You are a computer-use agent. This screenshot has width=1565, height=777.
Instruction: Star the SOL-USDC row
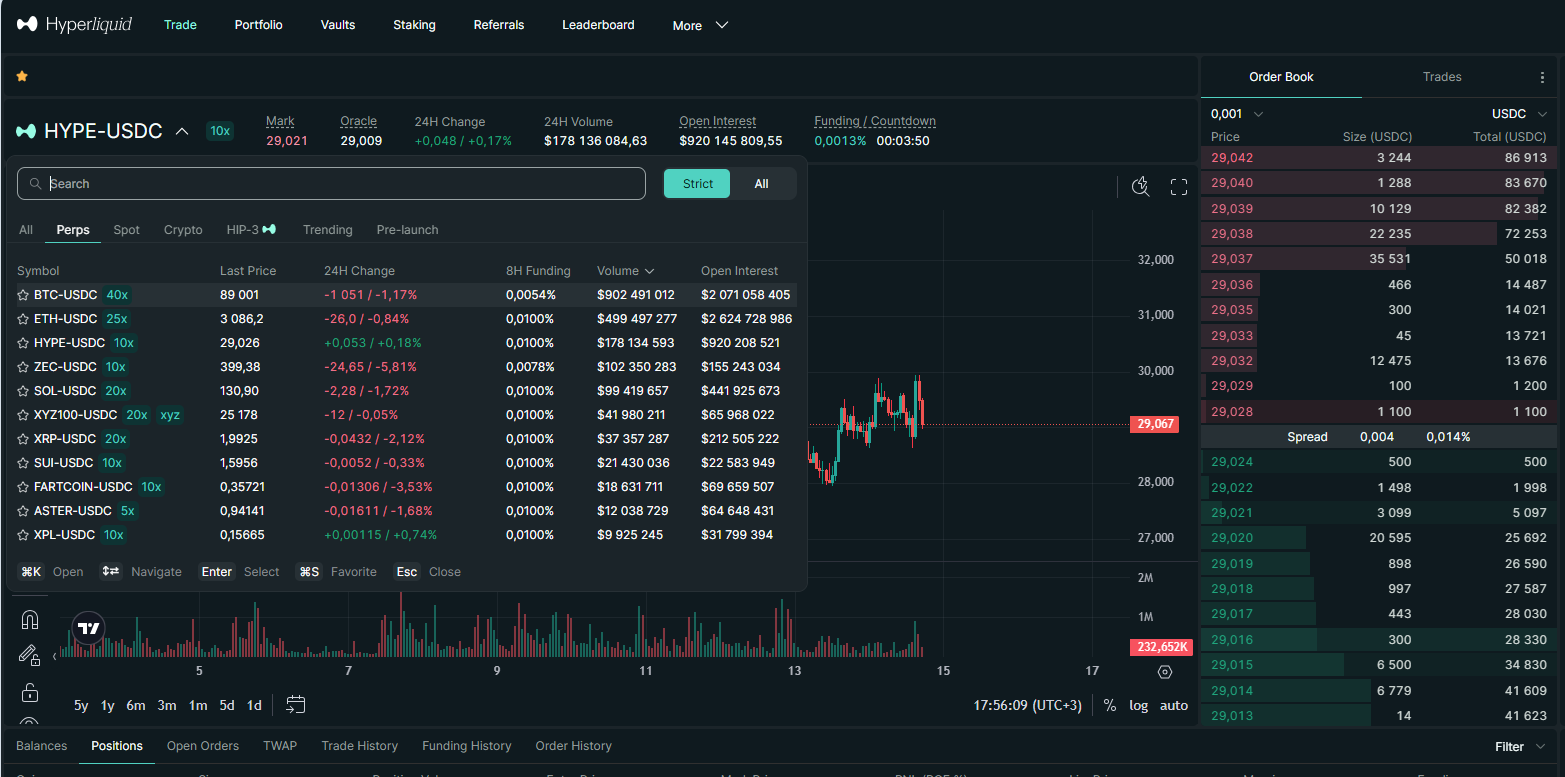click(x=23, y=391)
